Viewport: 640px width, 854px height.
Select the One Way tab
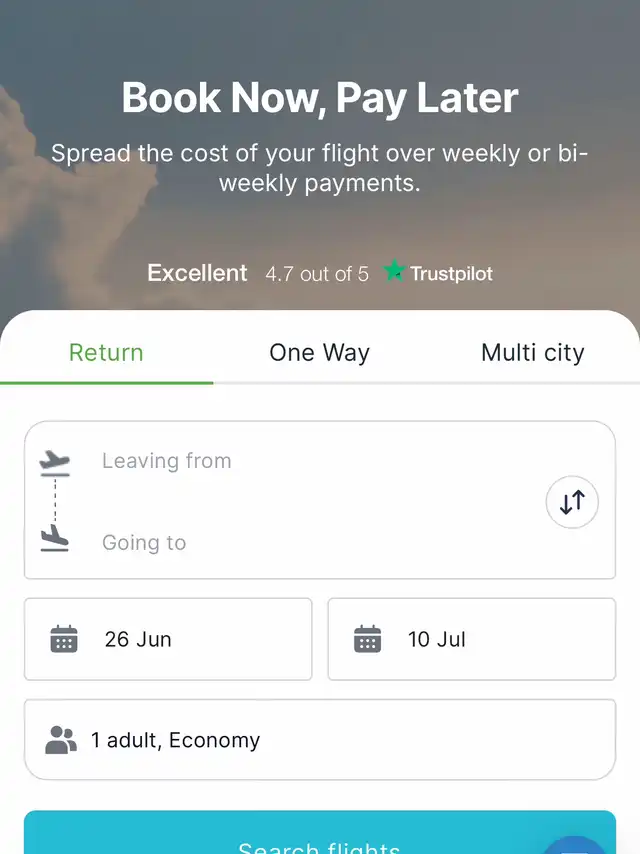(x=319, y=353)
